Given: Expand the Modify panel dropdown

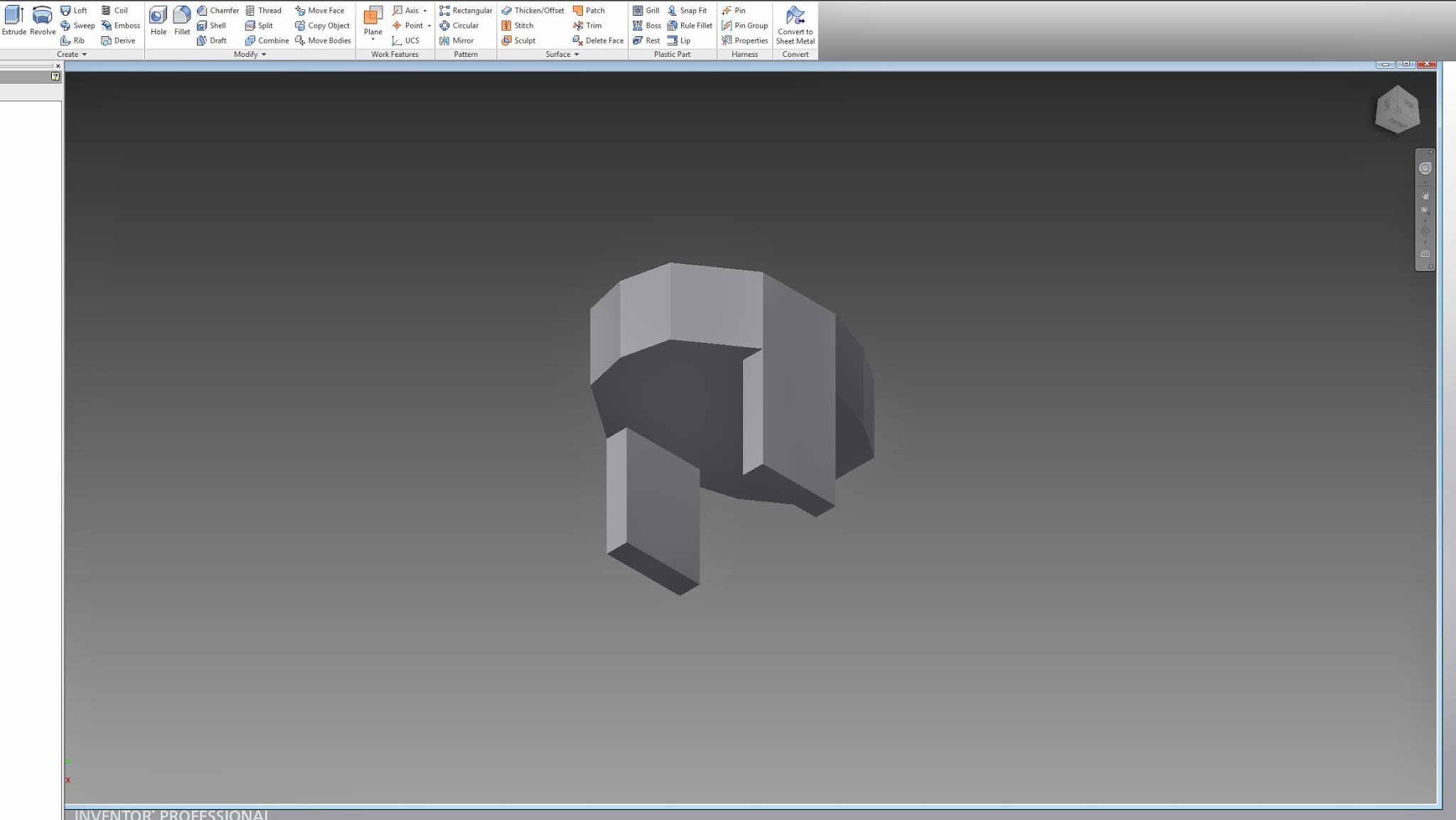Looking at the screenshot, I should tap(250, 54).
